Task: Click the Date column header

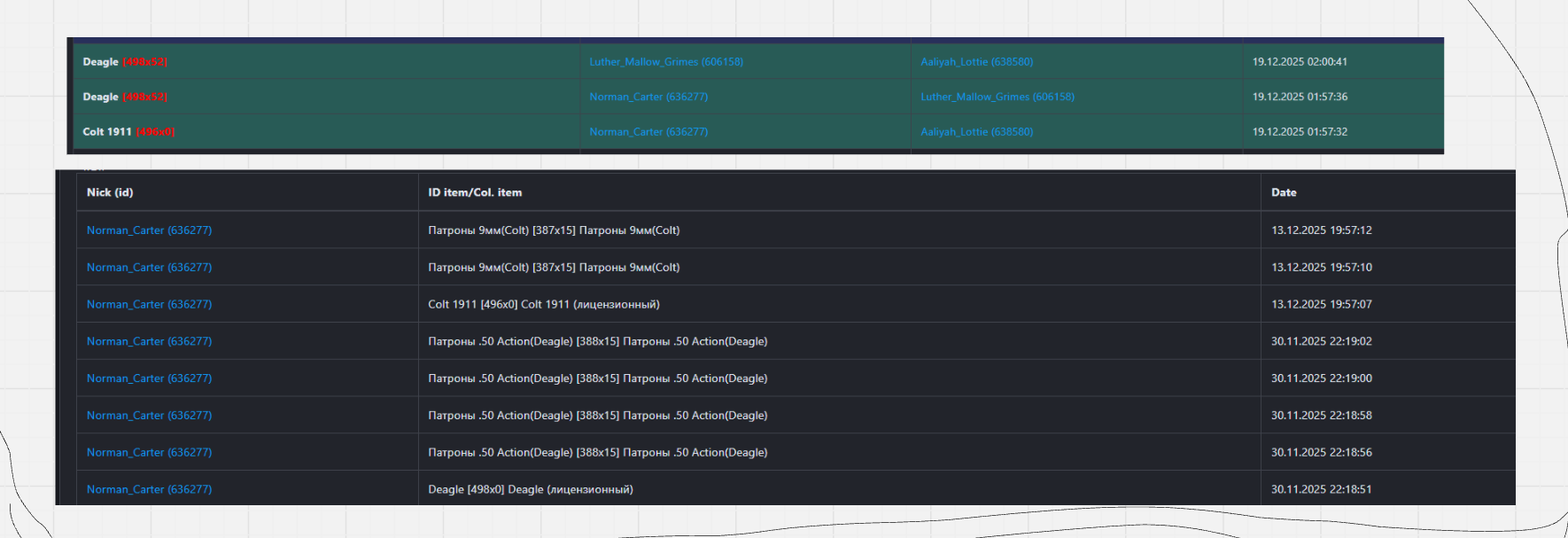Action: click(x=1284, y=192)
